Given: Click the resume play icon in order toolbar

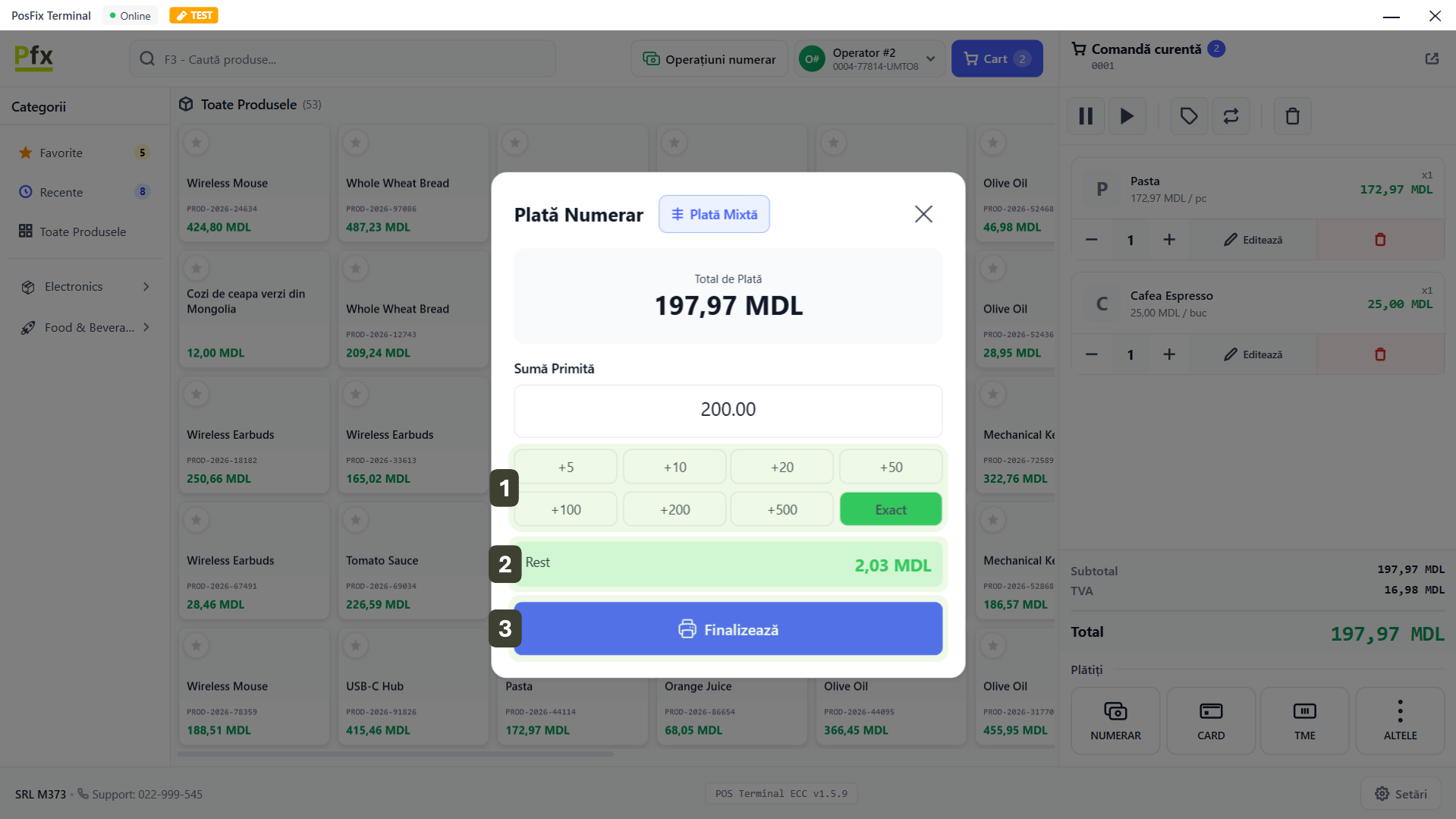Looking at the screenshot, I should (x=1127, y=116).
